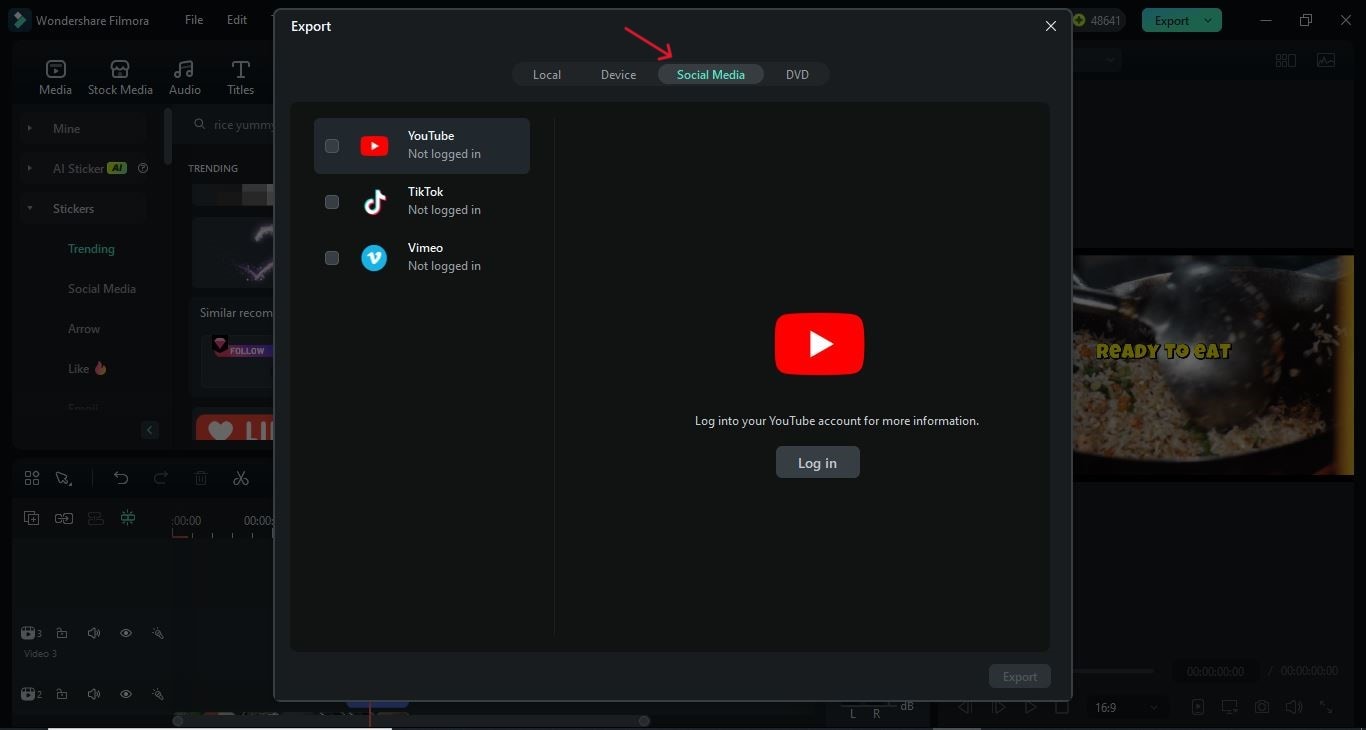Click the sticker search field
The height and width of the screenshot is (730, 1366).
(x=232, y=125)
